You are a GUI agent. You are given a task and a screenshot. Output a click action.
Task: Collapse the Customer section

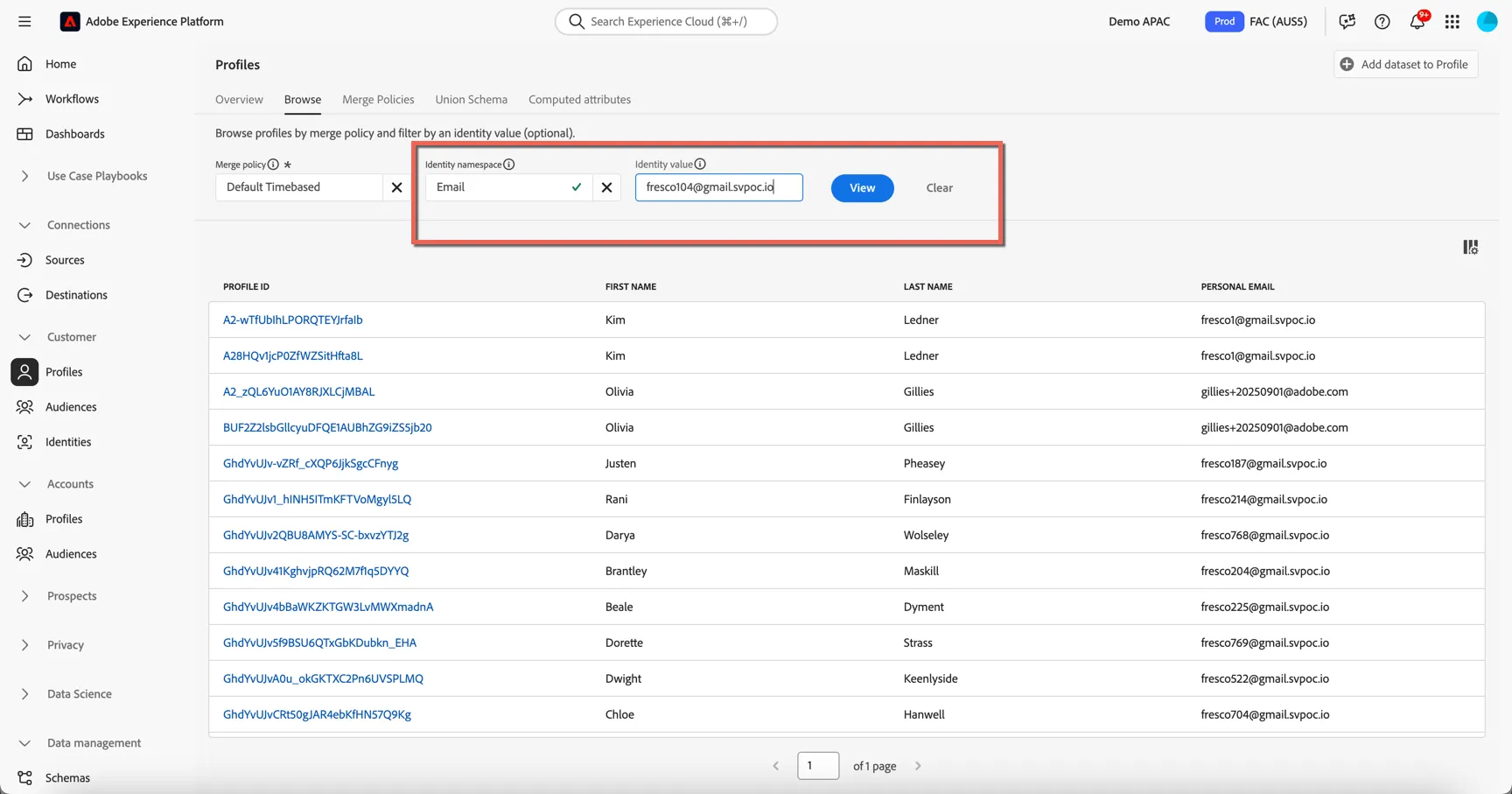24,337
